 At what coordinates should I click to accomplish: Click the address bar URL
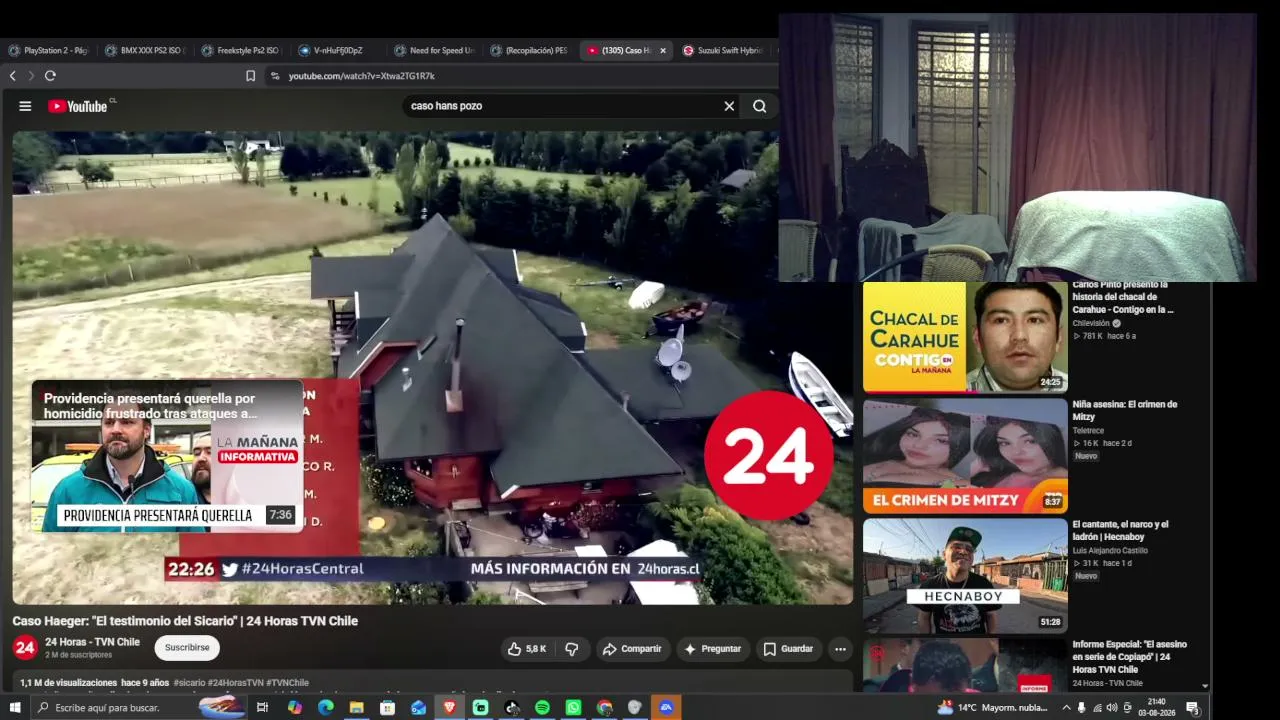[362, 76]
